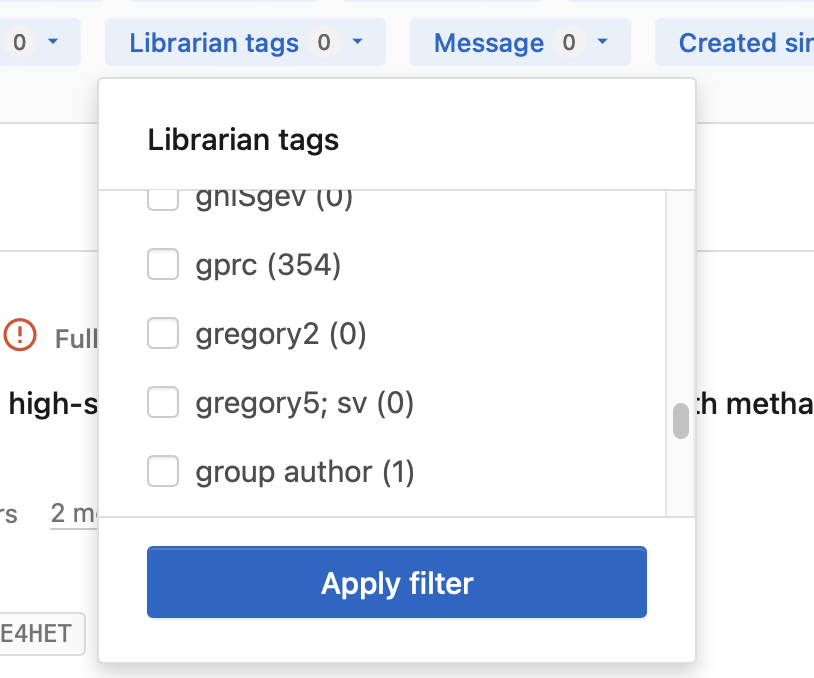Enable the gregory2 tag filter
The height and width of the screenshot is (678, 814).
(163, 333)
